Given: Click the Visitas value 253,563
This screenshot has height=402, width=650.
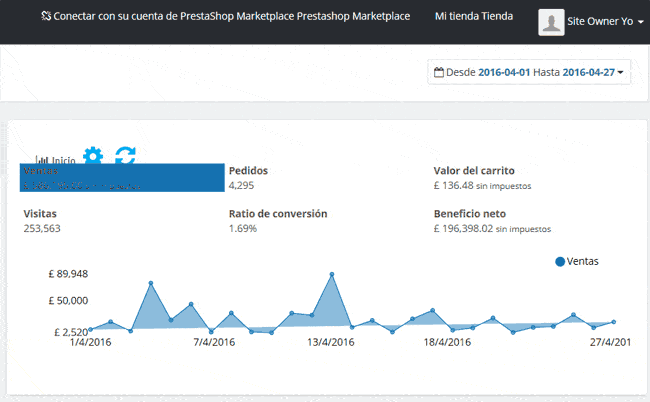Looking at the screenshot, I should coord(42,229).
